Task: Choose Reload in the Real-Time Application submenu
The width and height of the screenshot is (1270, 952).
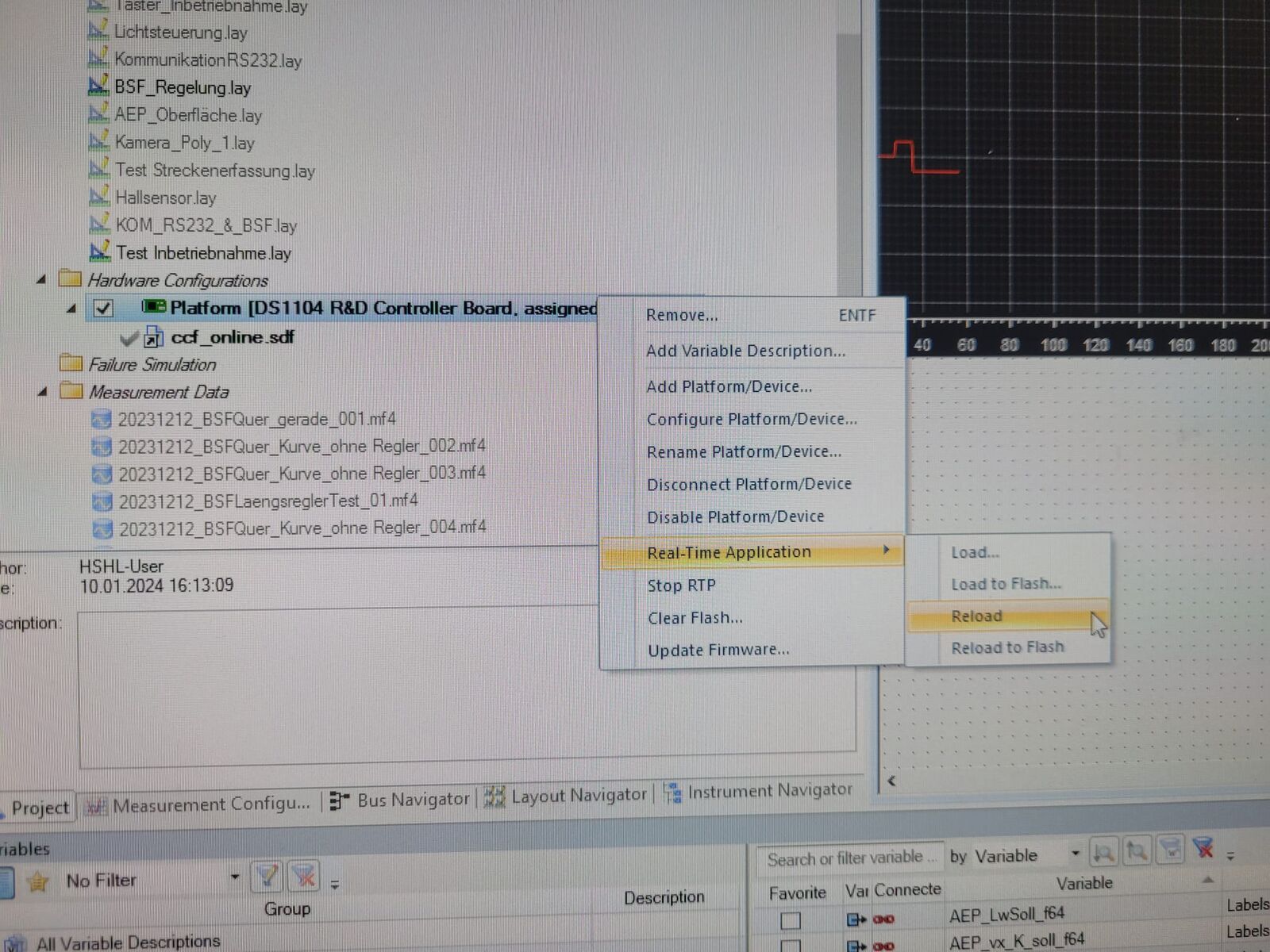Action: pyautogui.click(x=976, y=616)
